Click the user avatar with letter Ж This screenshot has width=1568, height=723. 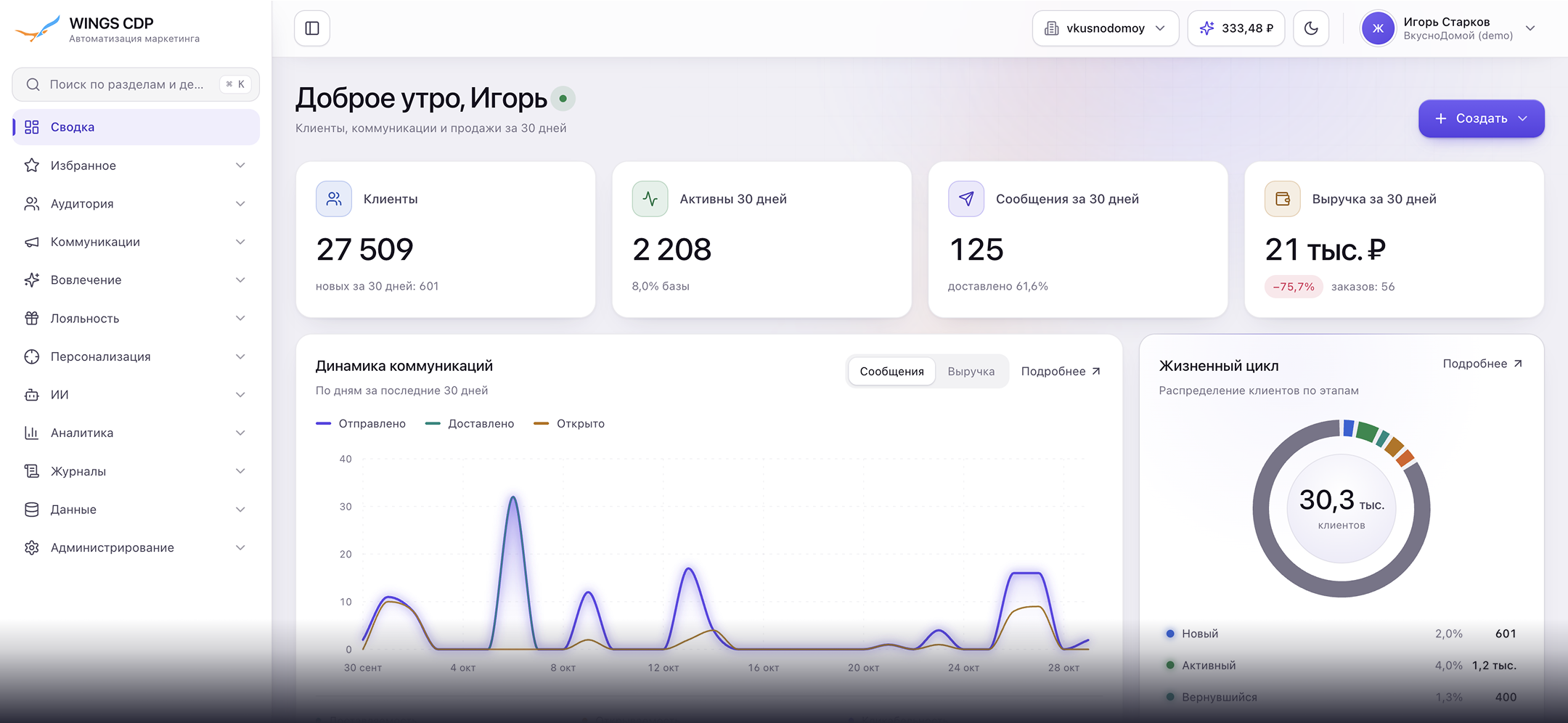(x=1378, y=29)
